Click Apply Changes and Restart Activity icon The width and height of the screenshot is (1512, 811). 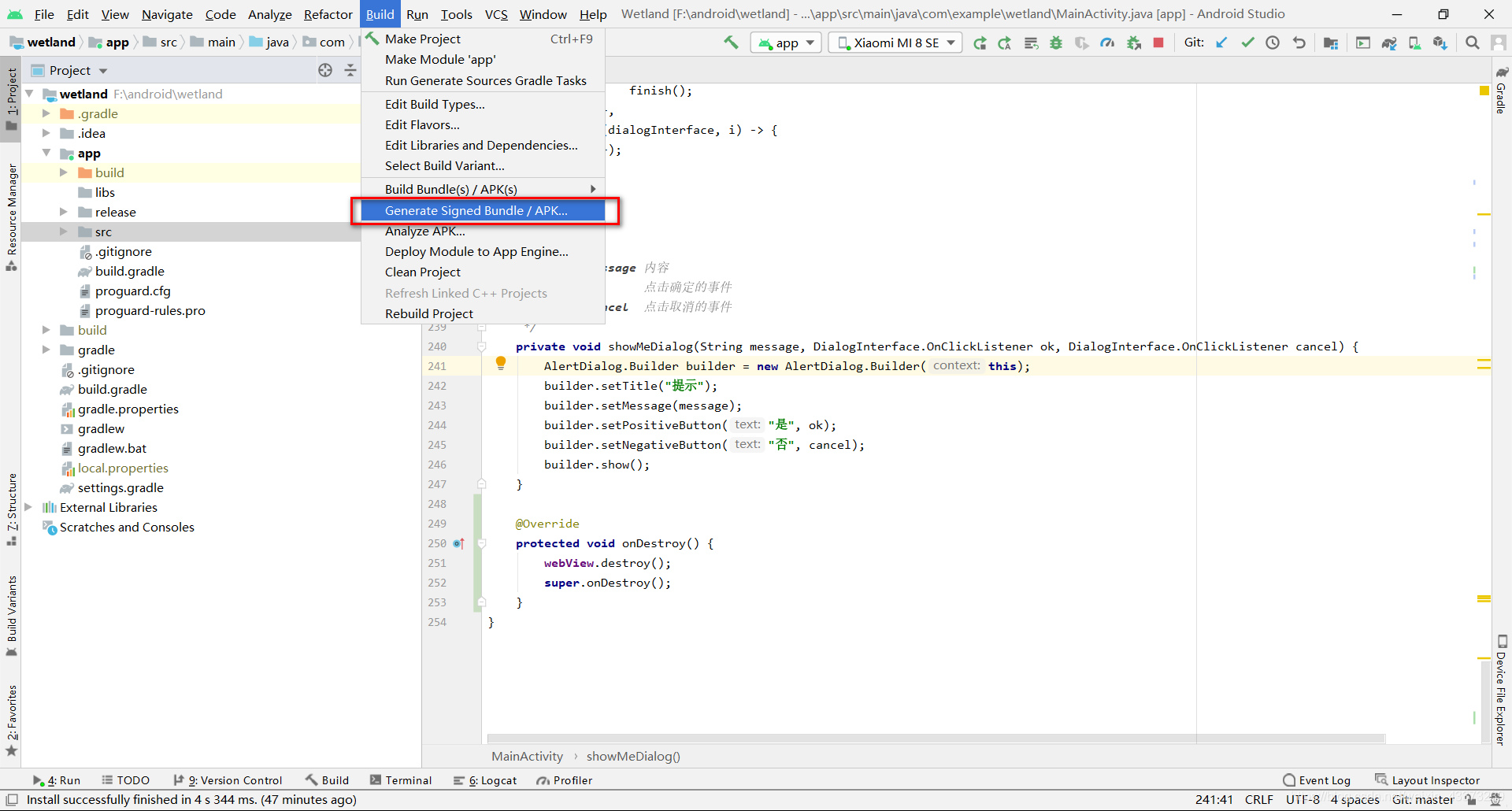1005,43
